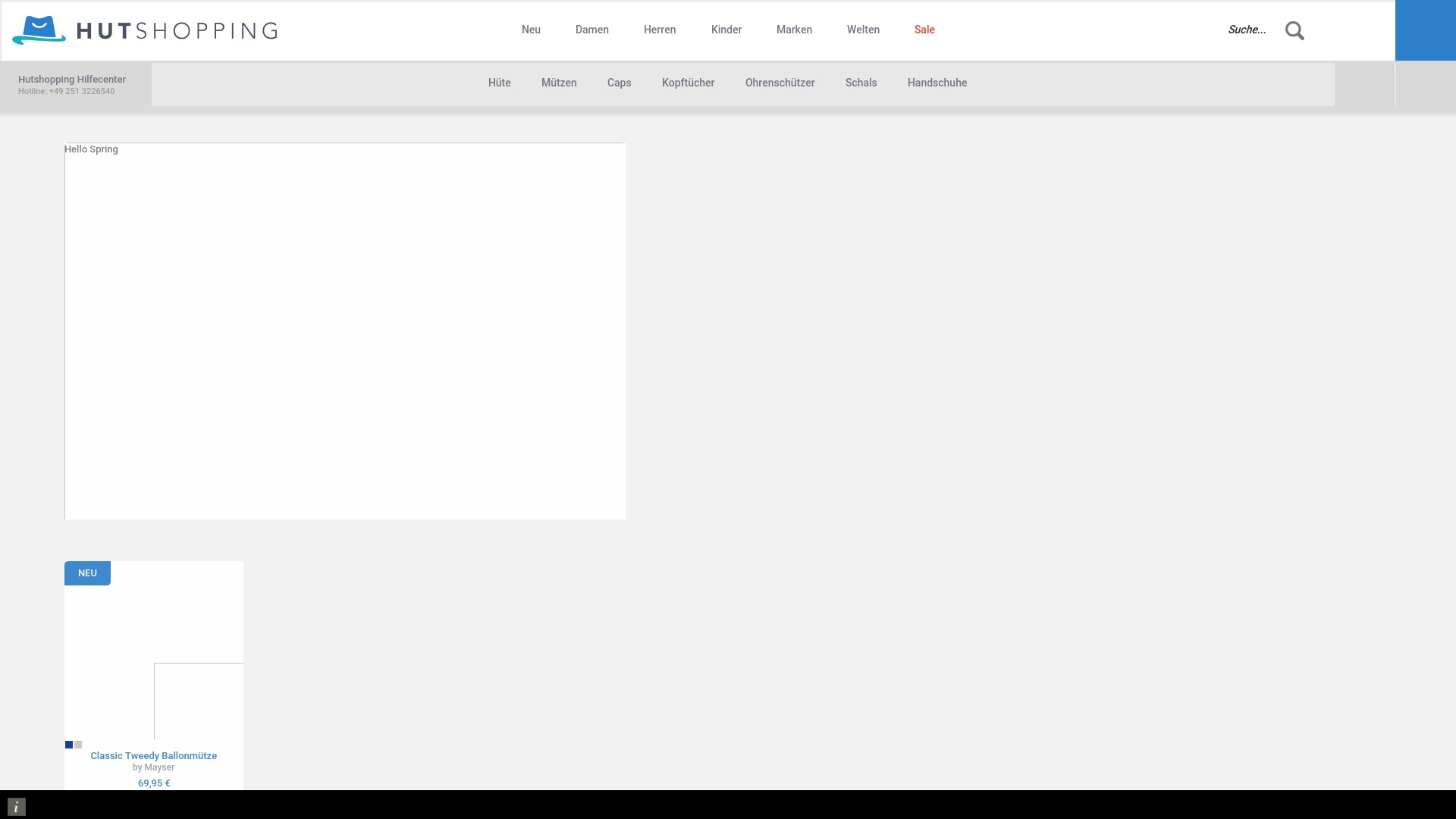The height and width of the screenshot is (819, 1456).
Task: Click the blue square button top right
Action: [1425, 30]
